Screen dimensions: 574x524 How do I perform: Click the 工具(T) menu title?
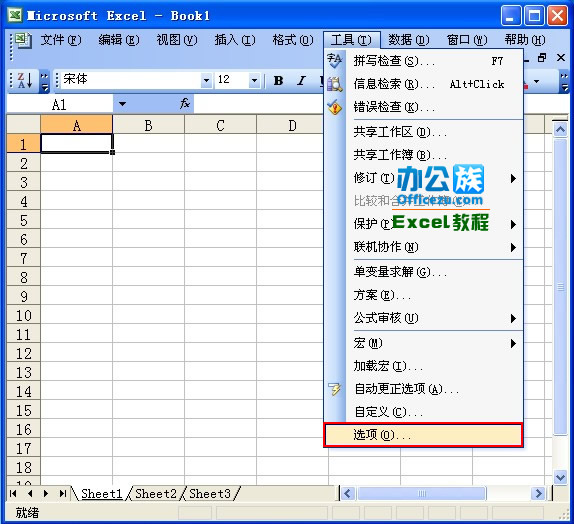(x=351, y=40)
